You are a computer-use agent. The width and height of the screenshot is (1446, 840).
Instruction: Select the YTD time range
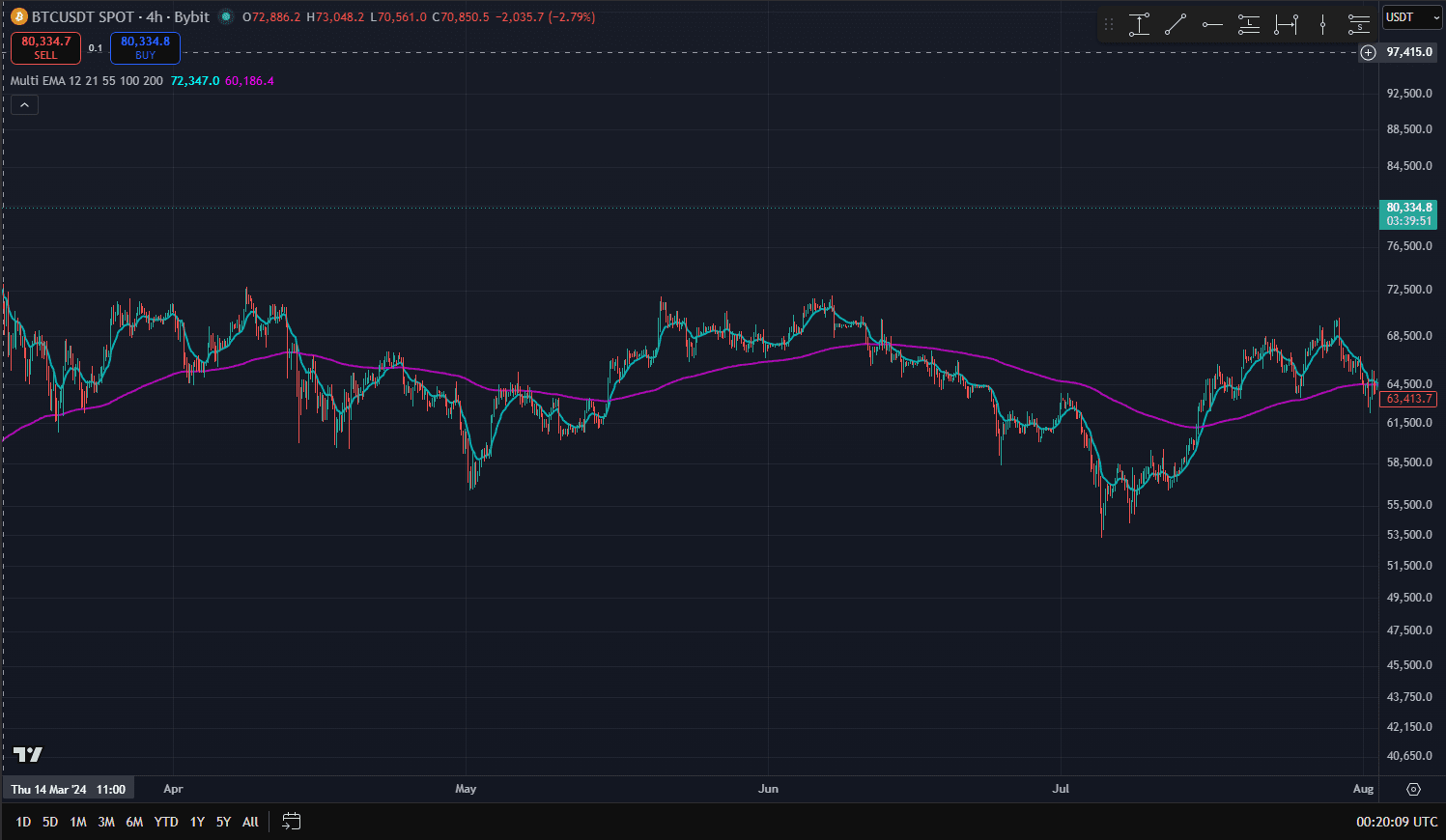click(166, 822)
